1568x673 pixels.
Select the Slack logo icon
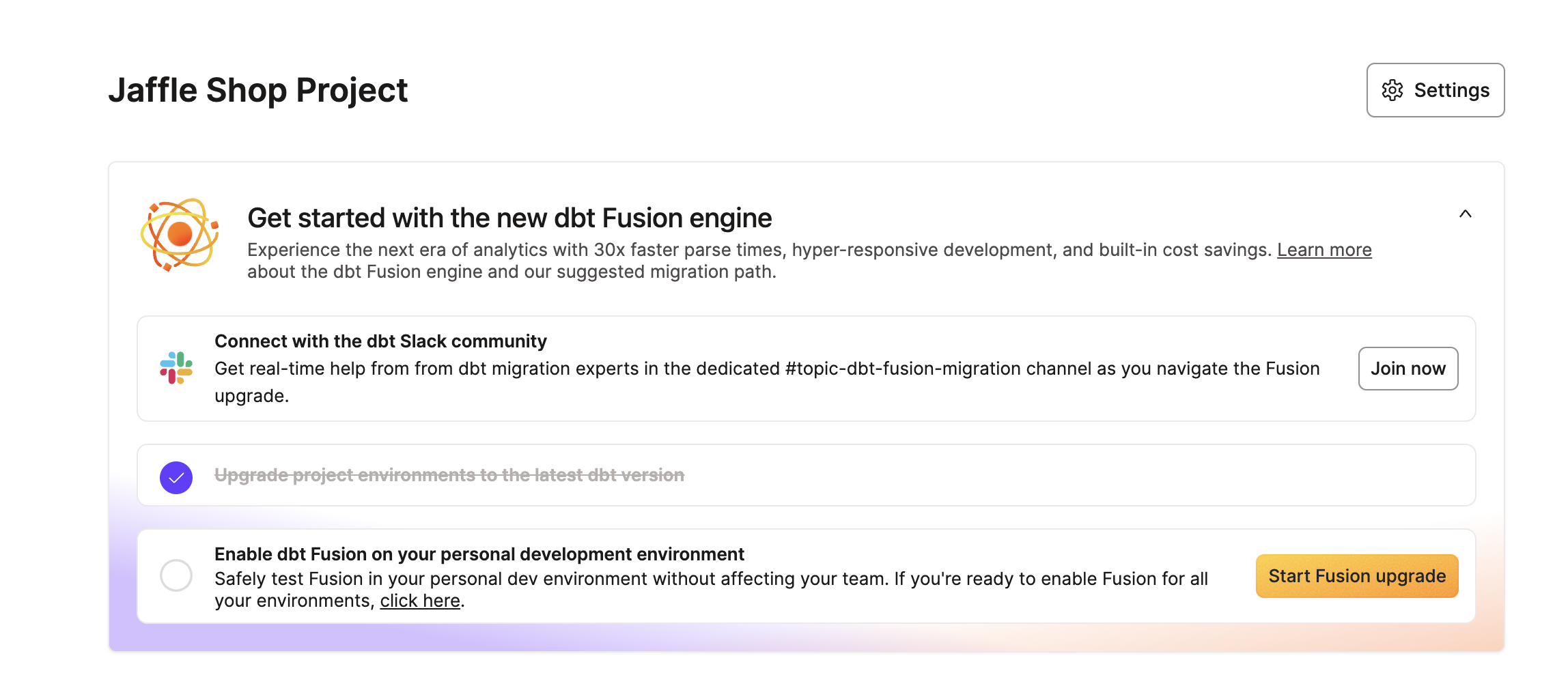click(176, 369)
